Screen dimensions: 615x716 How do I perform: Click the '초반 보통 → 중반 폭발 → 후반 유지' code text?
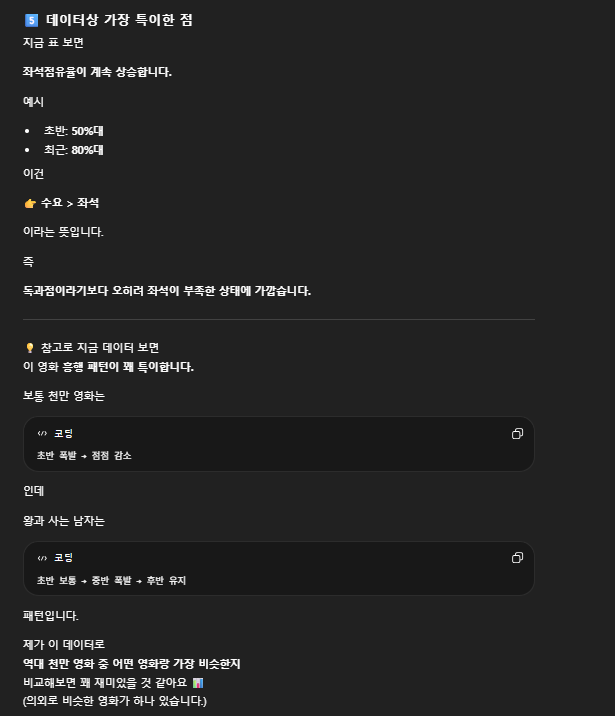[x=111, y=580]
